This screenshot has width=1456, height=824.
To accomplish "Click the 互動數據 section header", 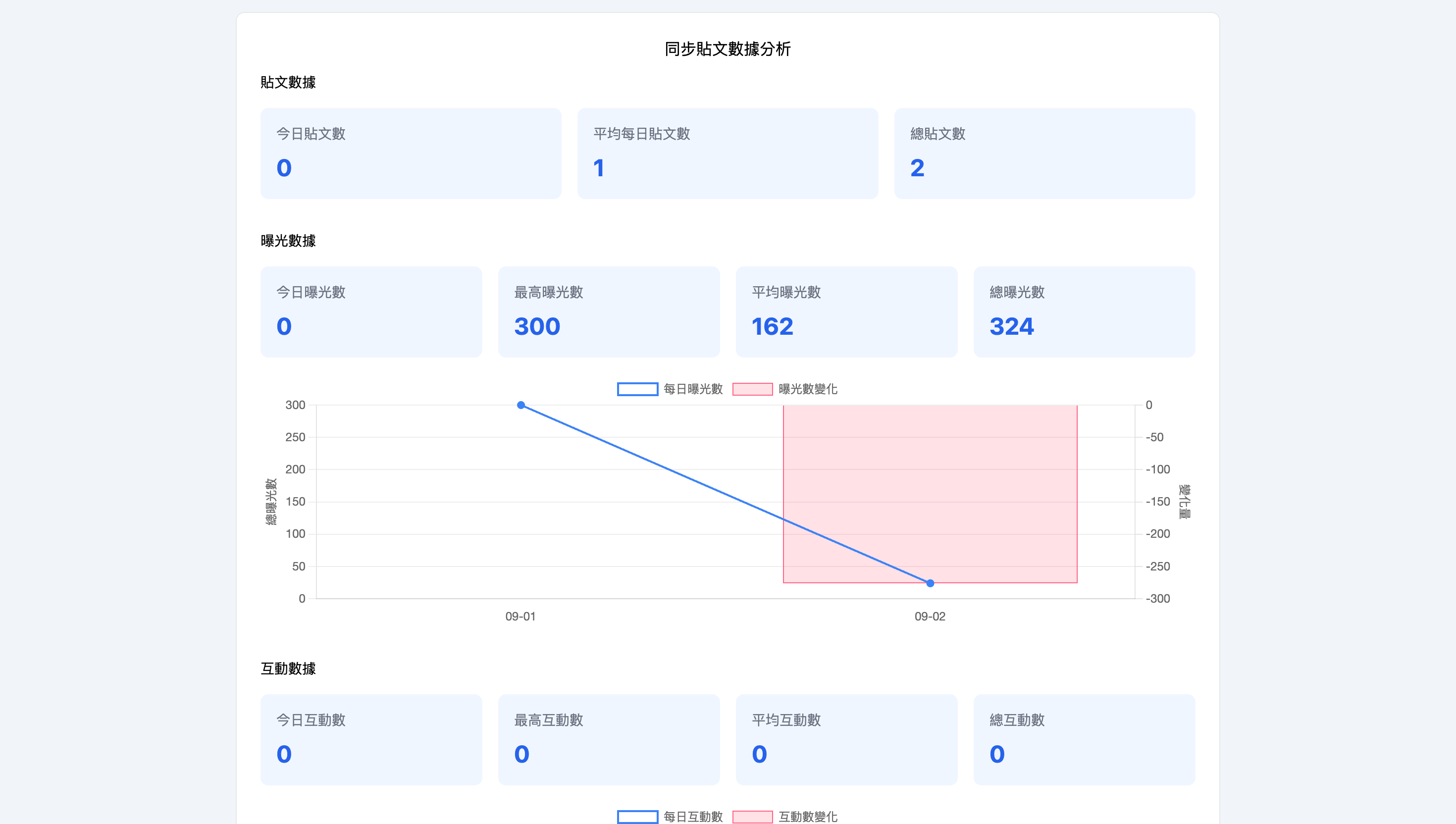I will click(x=288, y=669).
